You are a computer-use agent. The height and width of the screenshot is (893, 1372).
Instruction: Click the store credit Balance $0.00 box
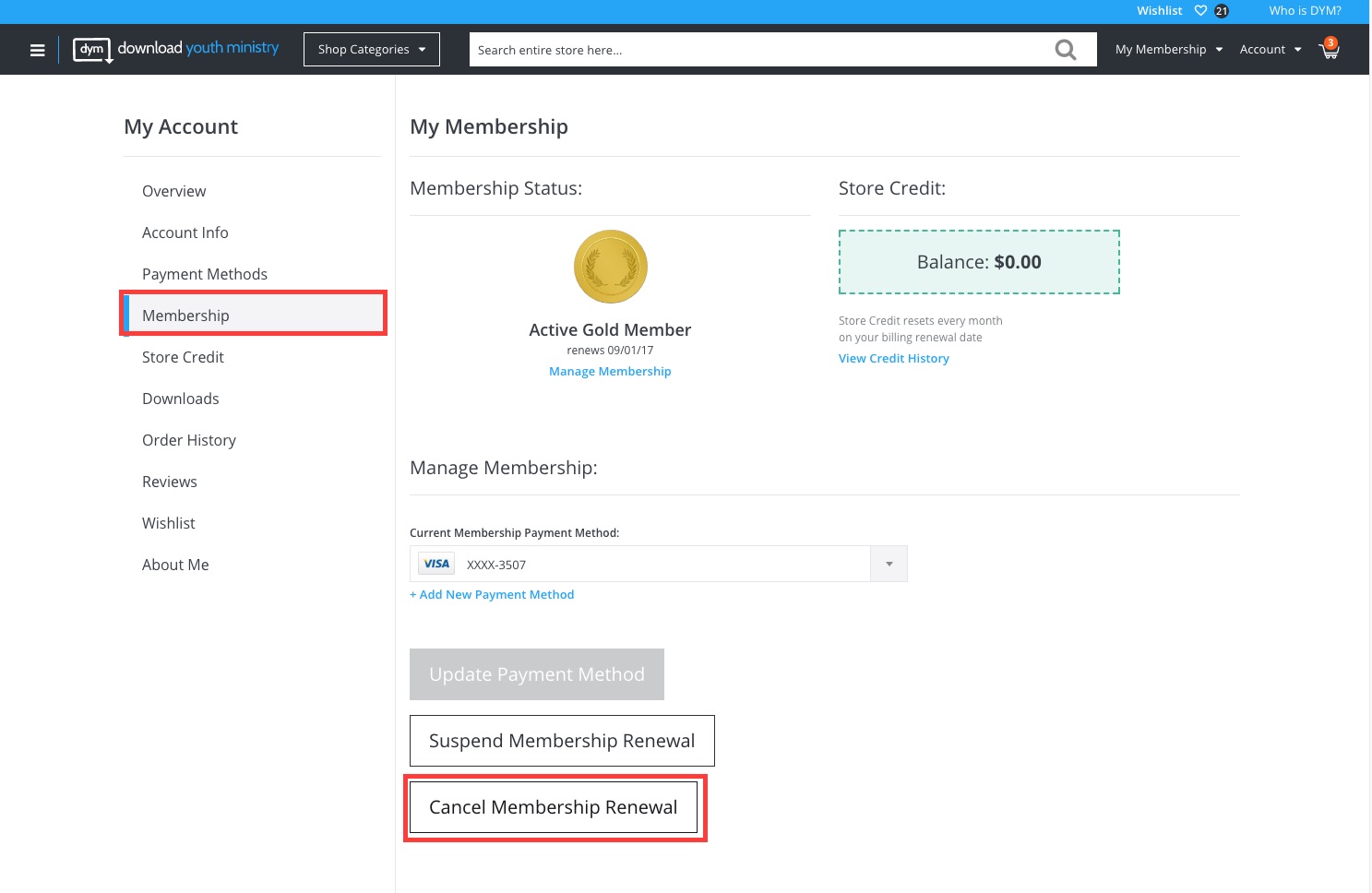[x=979, y=262]
